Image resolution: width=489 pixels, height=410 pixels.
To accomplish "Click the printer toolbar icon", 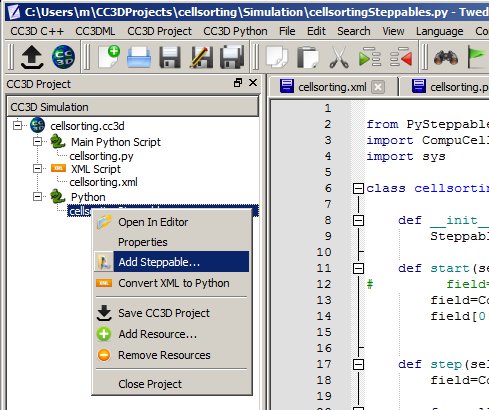I will click(139, 57).
